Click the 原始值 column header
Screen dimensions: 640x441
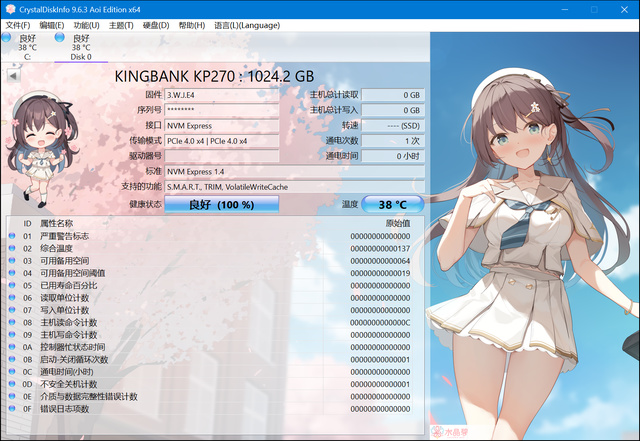click(x=398, y=223)
